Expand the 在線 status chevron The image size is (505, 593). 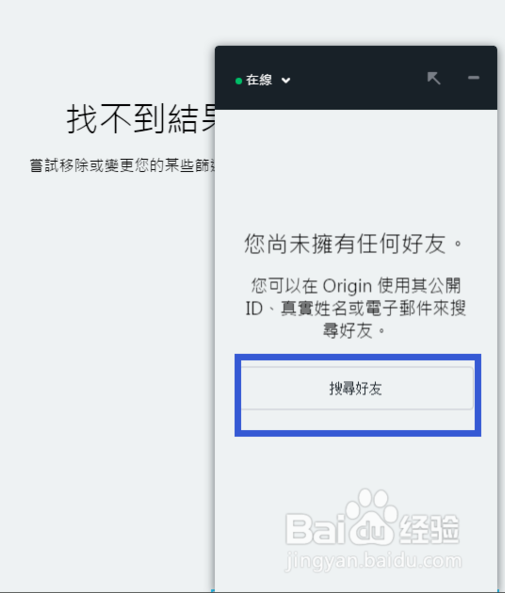[x=286, y=80]
